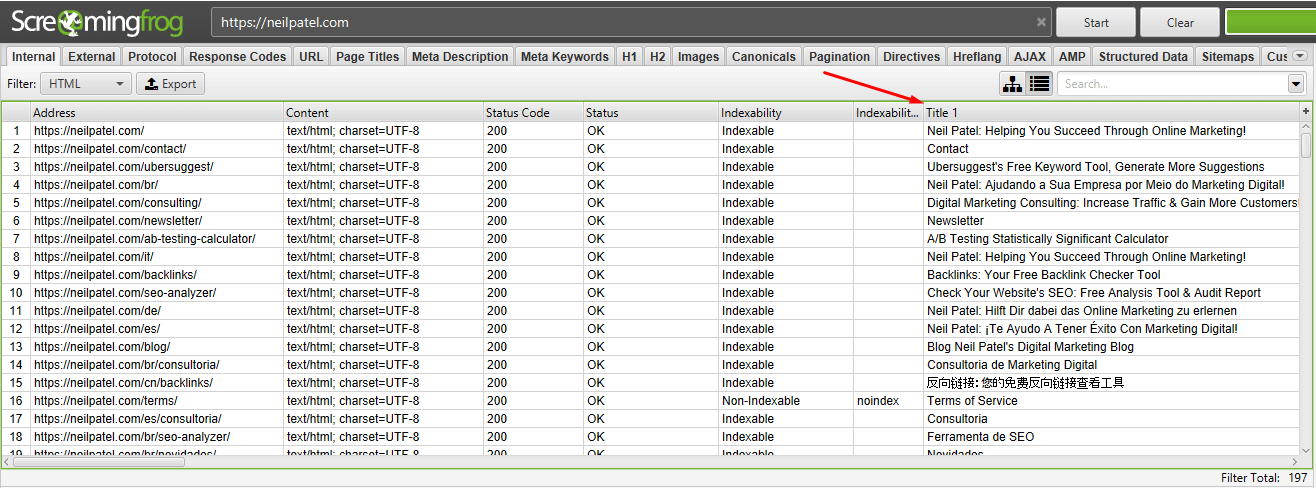Select the https://neilpatel.com/ubersuggest/ address
The width and height of the screenshot is (1316, 488).
[124, 167]
